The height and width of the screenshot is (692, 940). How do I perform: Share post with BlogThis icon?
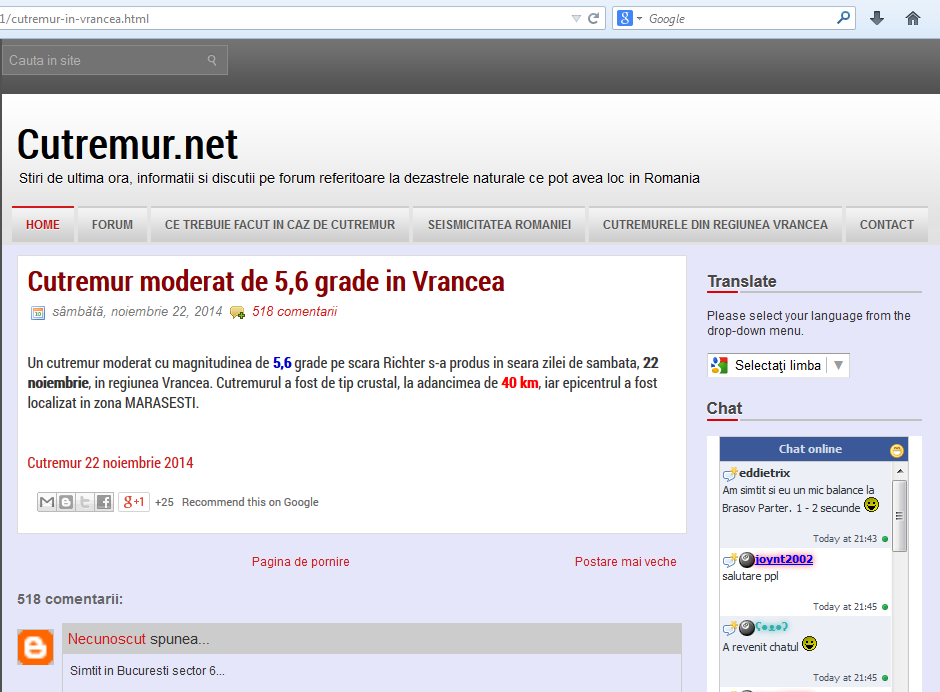66,502
